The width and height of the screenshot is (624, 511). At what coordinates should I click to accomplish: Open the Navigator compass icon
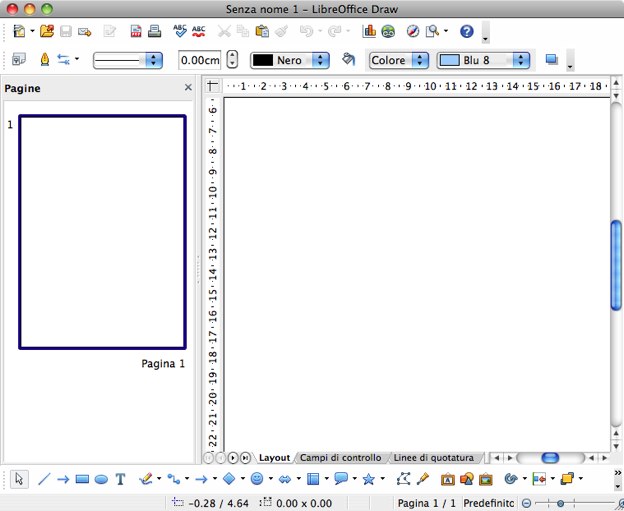click(413, 31)
